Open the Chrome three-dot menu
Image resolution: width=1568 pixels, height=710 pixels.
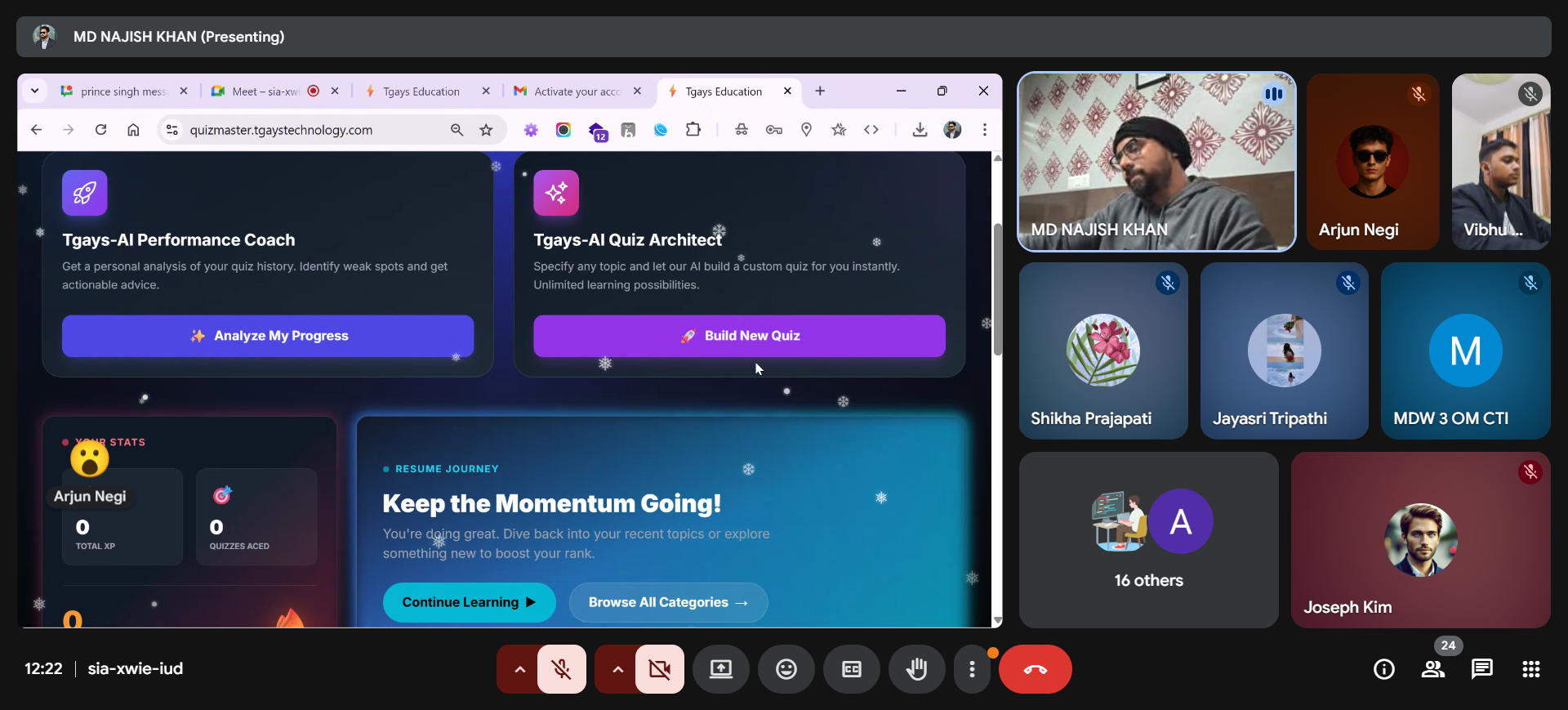(x=985, y=130)
